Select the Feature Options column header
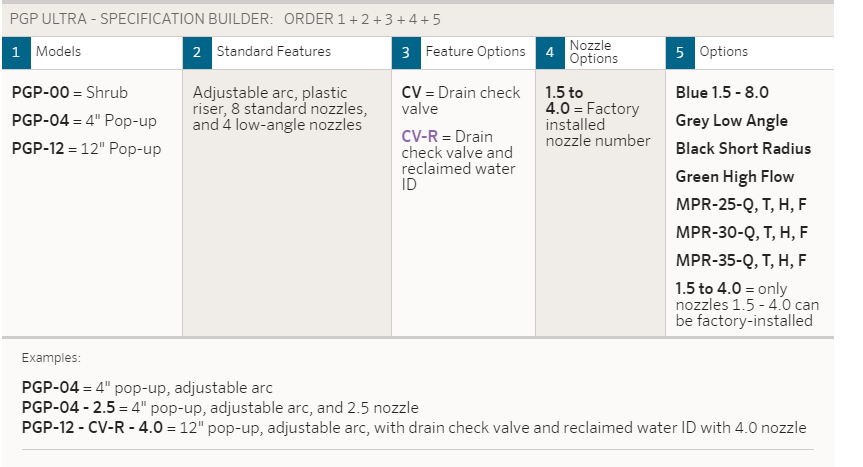Viewport: 863px width, 467px height. coord(476,51)
